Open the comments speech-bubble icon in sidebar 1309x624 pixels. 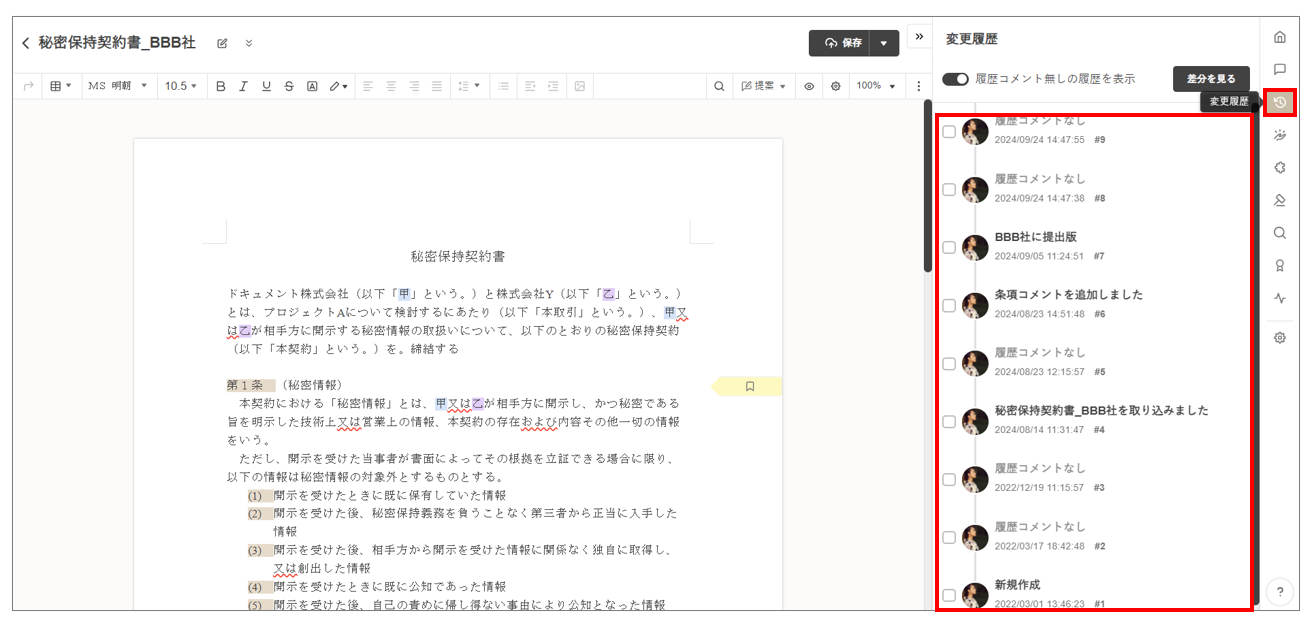1279,69
